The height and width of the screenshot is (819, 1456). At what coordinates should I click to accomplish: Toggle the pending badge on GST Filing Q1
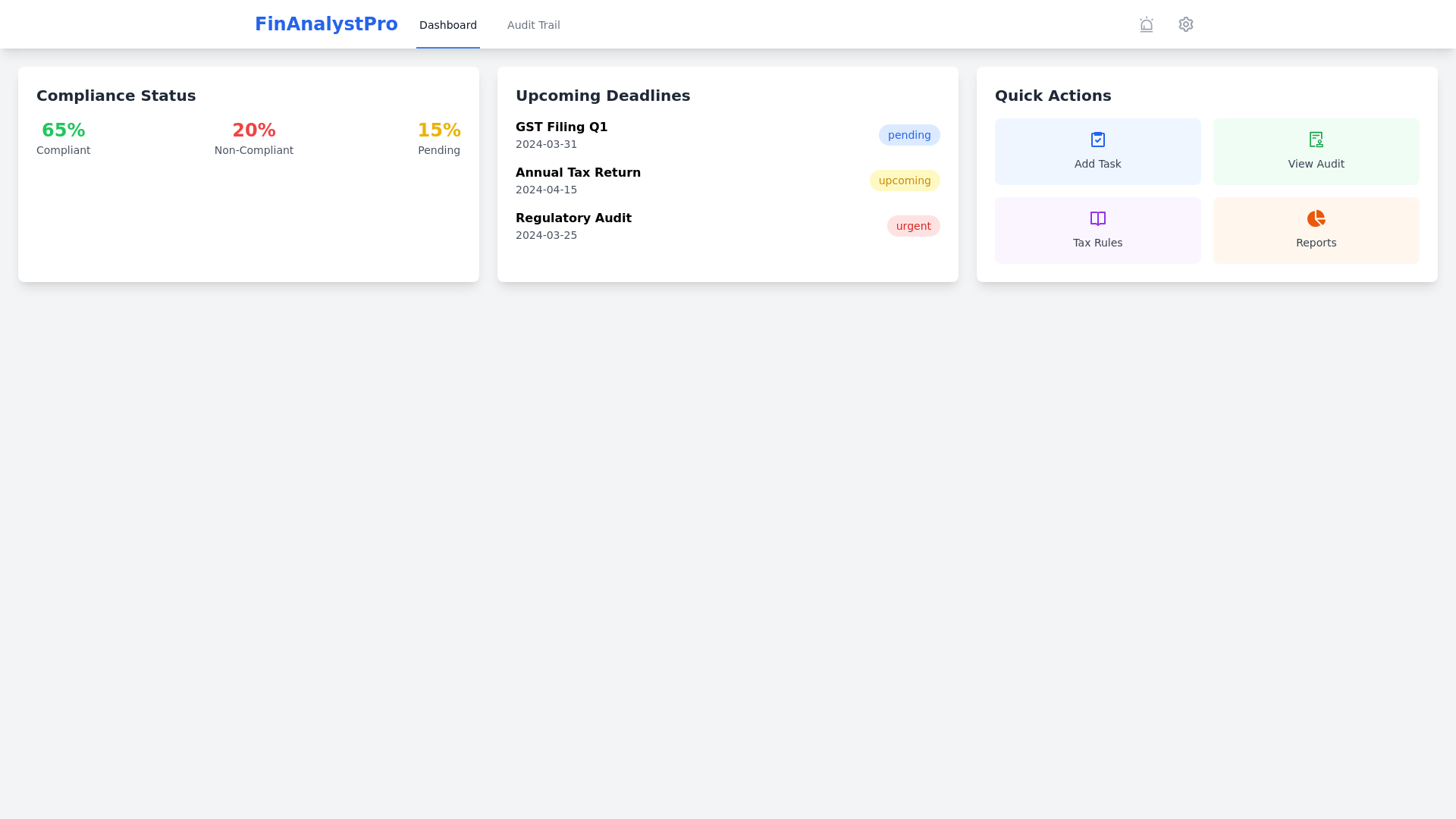908,134
